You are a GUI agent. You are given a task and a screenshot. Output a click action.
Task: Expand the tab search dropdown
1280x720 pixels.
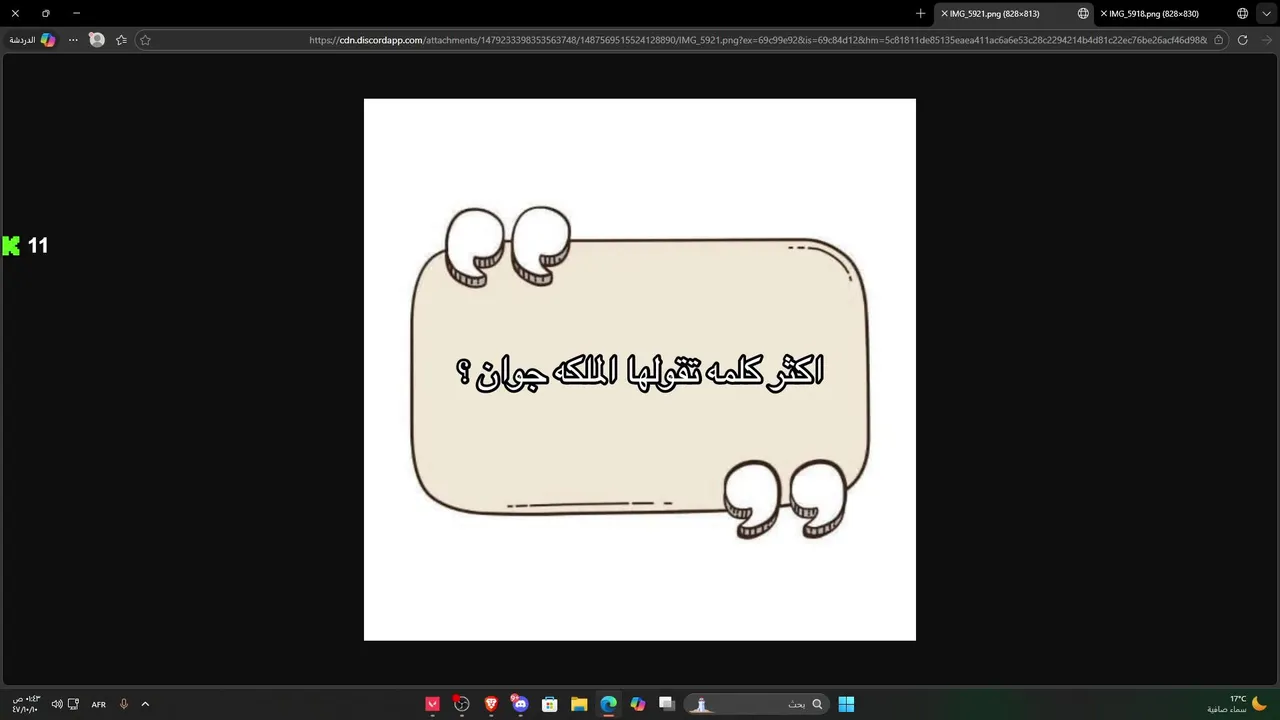(1267, 13)
